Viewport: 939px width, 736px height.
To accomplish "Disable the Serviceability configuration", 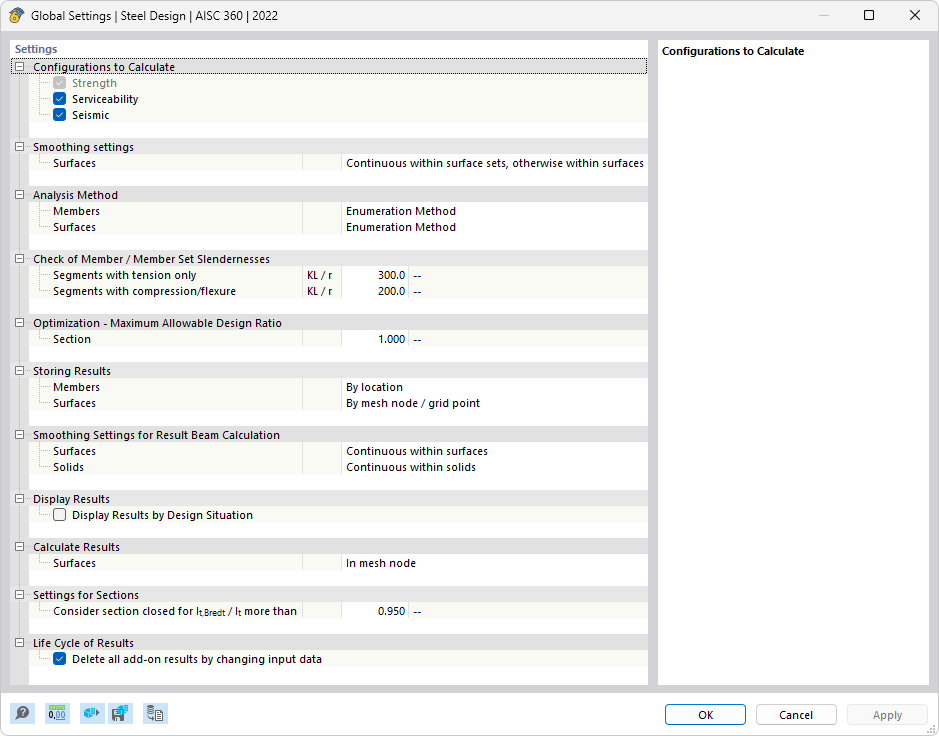I will click(59, 99).
